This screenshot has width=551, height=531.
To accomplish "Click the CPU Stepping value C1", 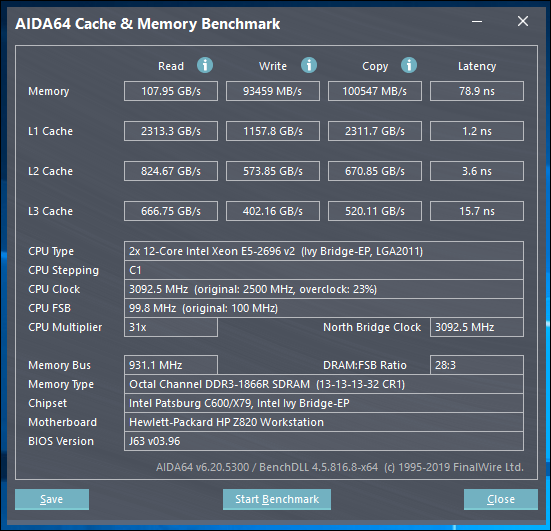I will coord(324,270).
